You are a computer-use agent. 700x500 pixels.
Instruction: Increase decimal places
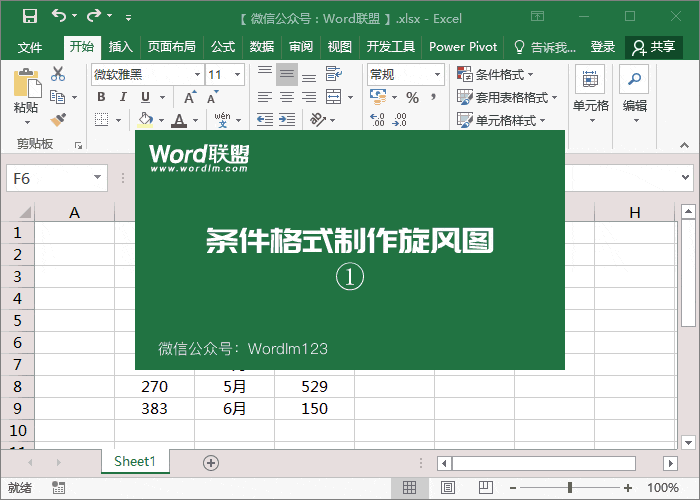[377, 120]
